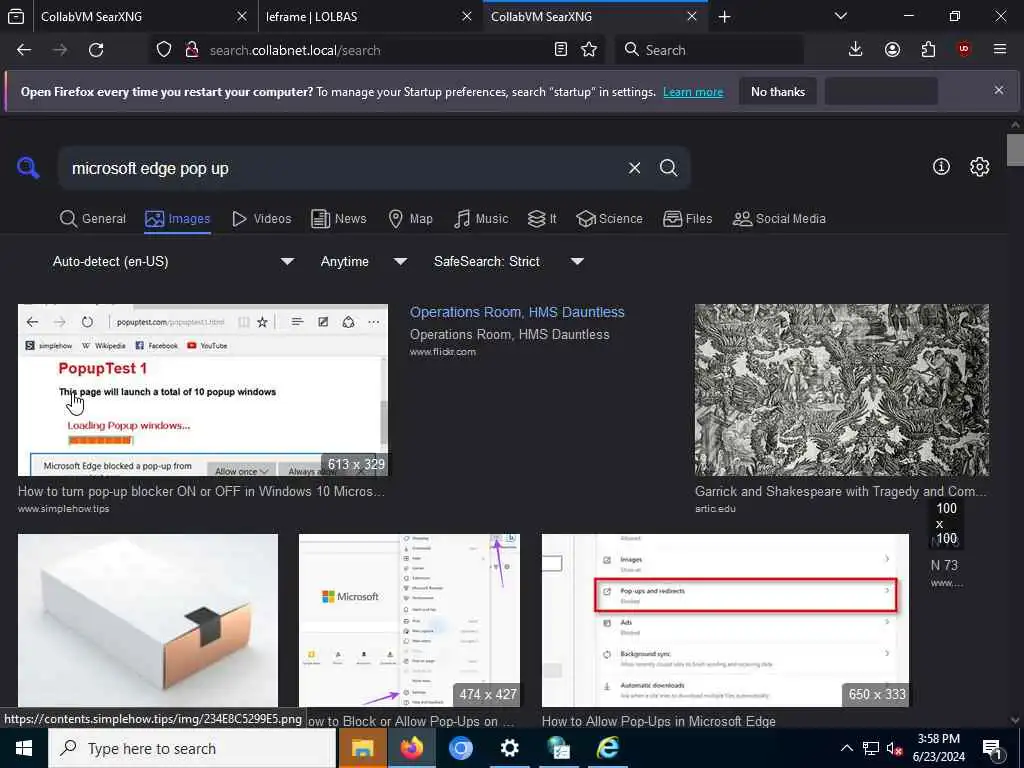Image resolution: width=1024 pixels, height=768 pixels.
Task: Click the Firefox address bar URL
Action: 295,50
